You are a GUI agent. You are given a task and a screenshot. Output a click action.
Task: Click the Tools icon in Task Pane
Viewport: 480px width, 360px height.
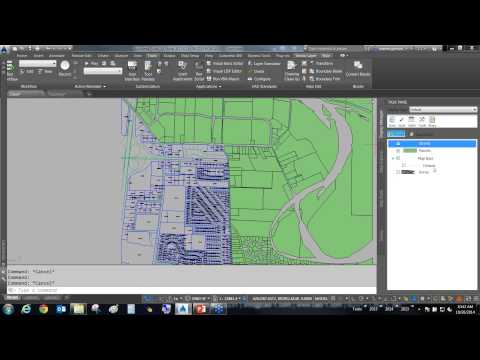422,121
